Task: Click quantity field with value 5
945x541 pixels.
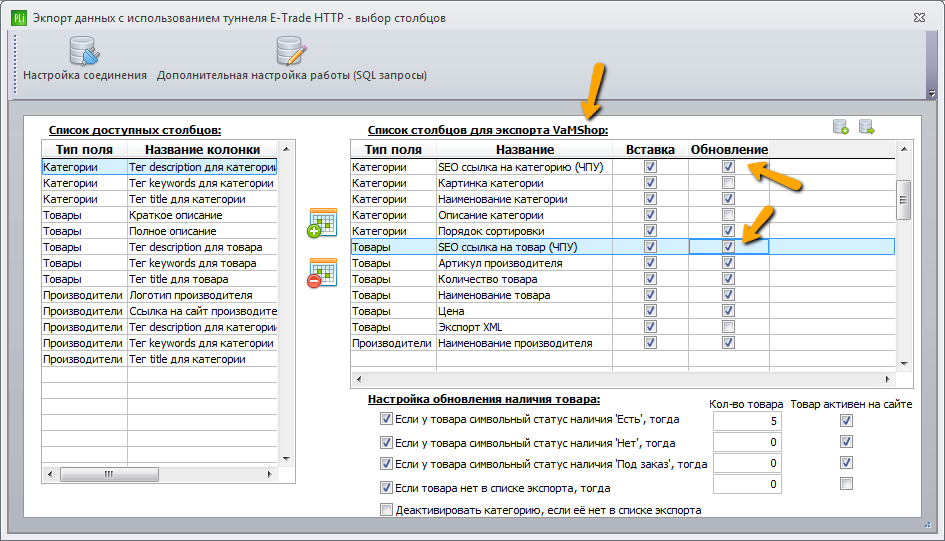Action: point(747,421)
